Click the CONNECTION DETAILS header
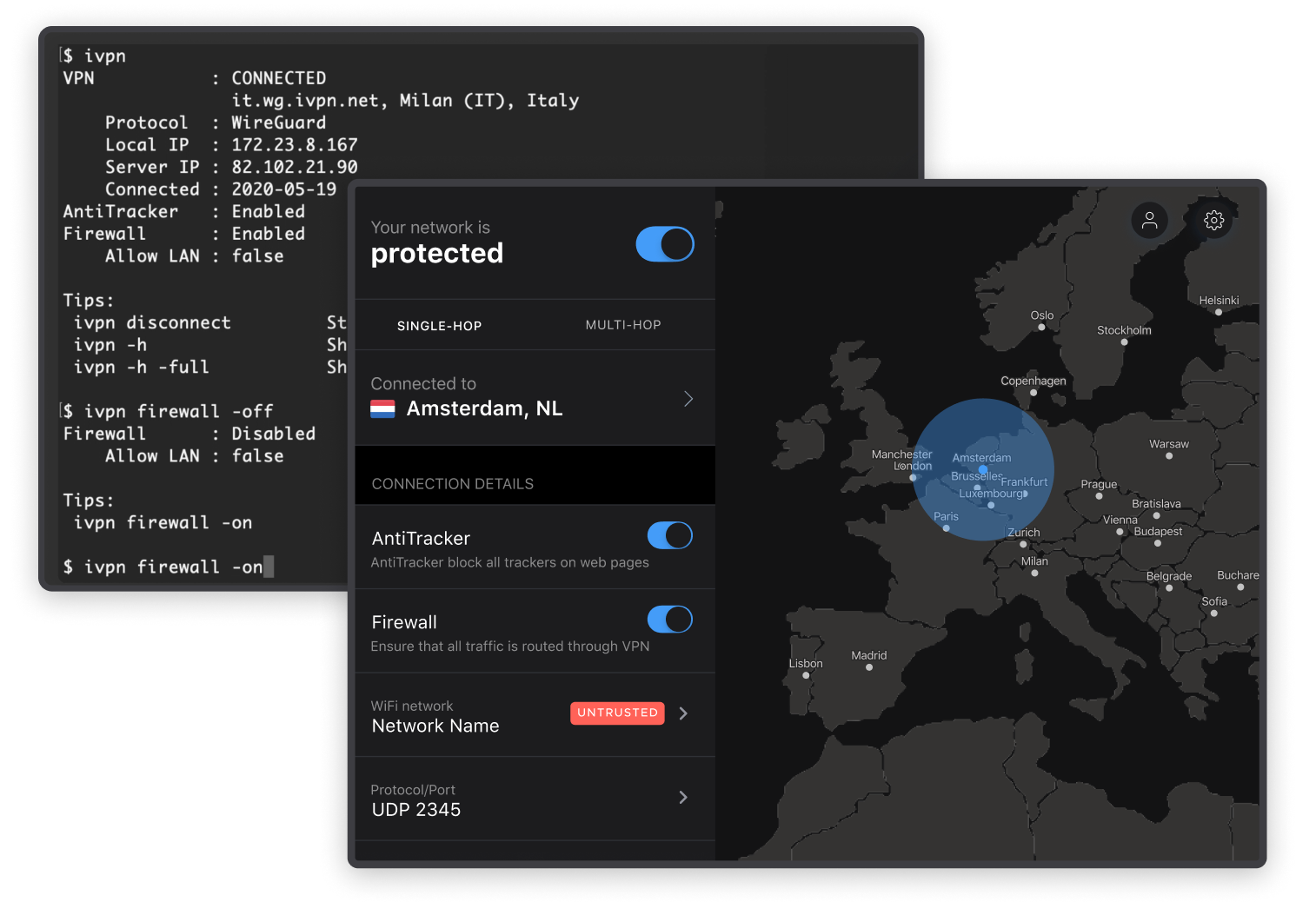Image resolution: width=1316 pixels, height=902 pixels. pos(453,483)
